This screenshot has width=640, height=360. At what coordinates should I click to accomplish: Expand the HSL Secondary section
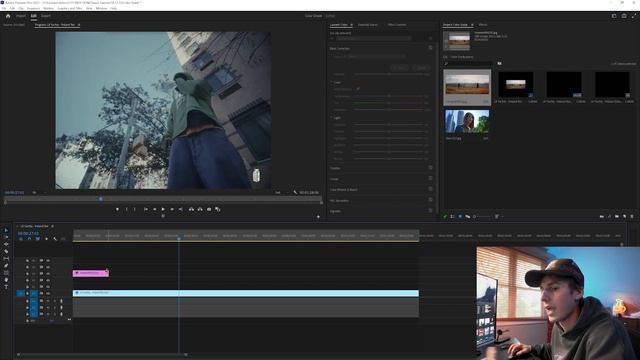coord(339,200)
